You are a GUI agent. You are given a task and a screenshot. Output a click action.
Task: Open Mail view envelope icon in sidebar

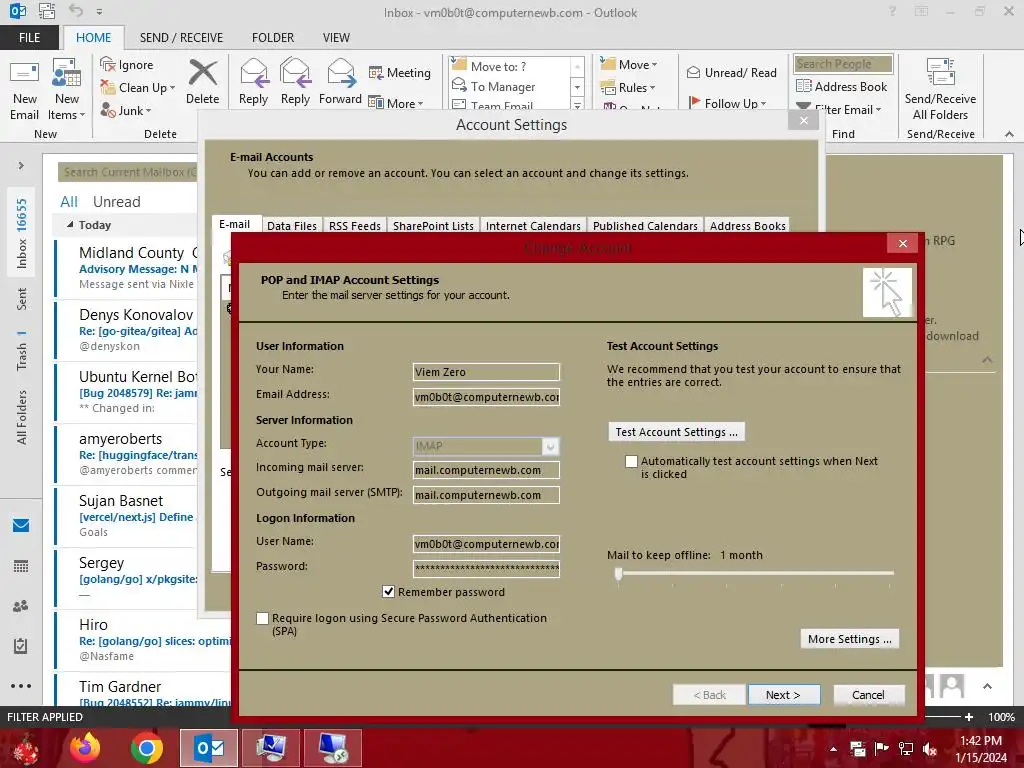coord(21,525)
